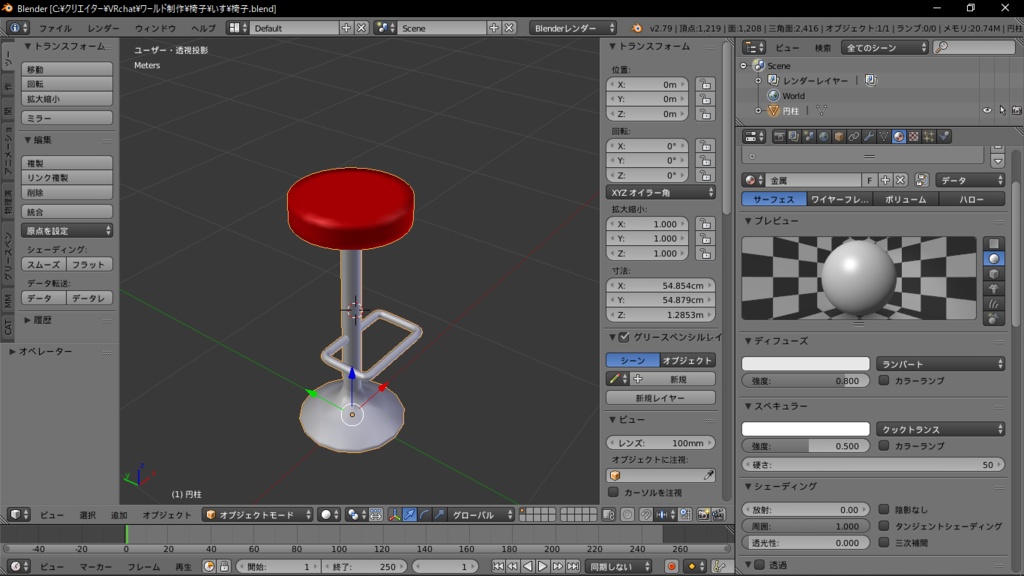The height and width of the screenshot is (576, 1024).
Task: Open the Mesh Data triangle tab
Action: (884, 136)
